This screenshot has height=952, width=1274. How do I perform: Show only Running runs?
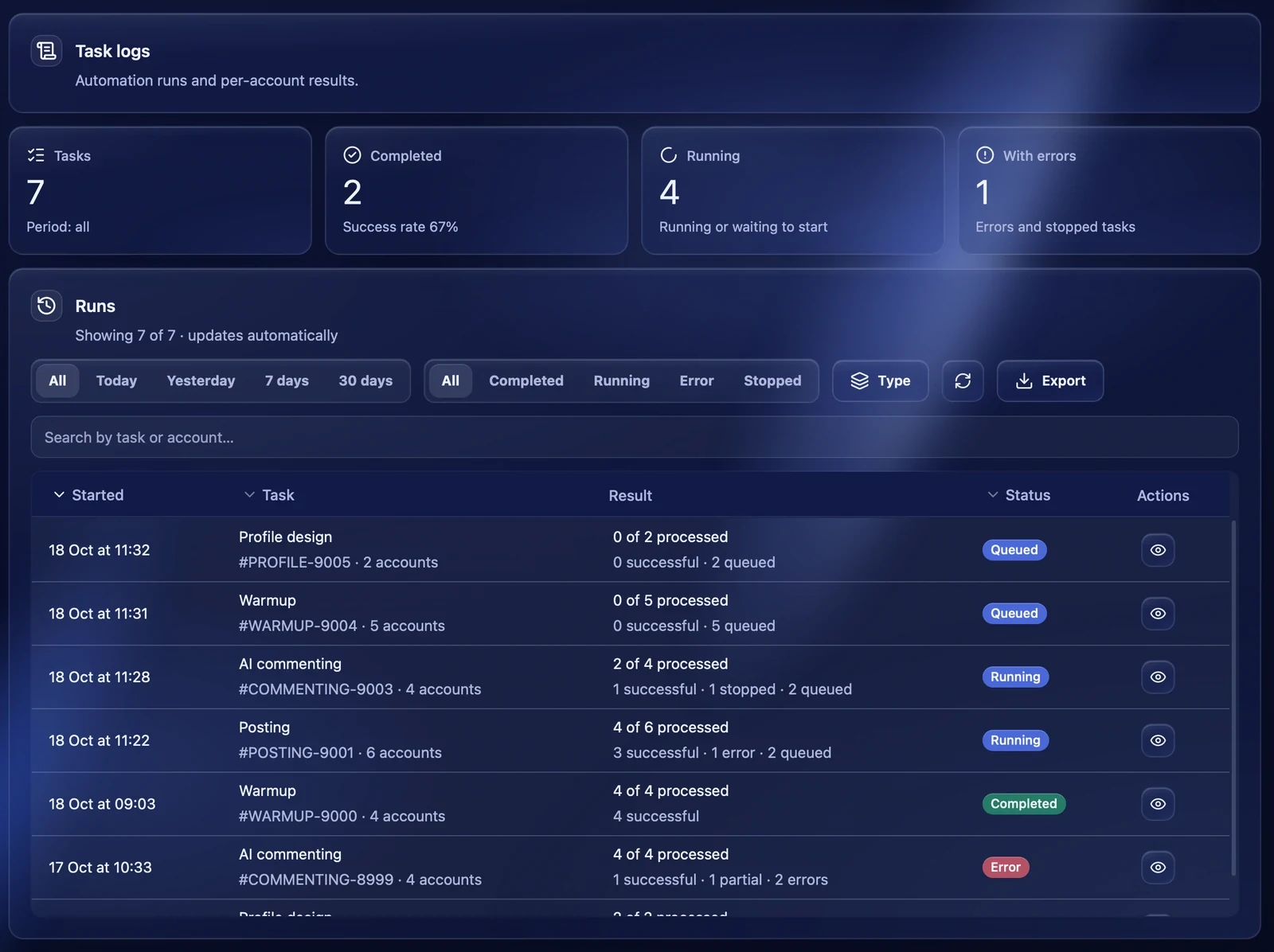622,381
